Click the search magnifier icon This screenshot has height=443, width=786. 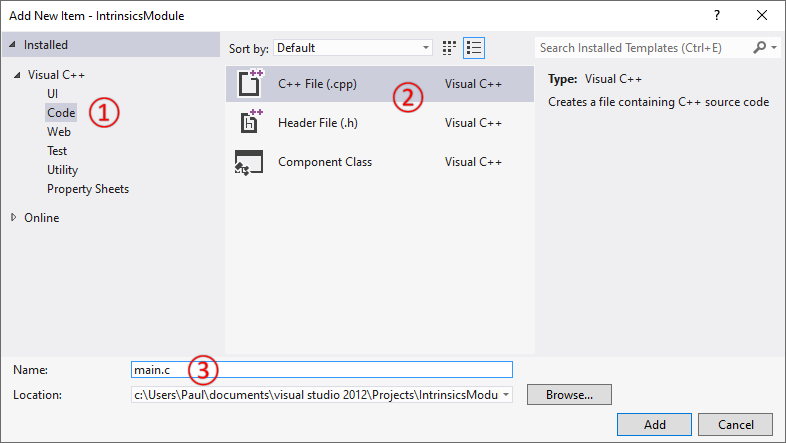pyautogui.click(x=760, y=47)
